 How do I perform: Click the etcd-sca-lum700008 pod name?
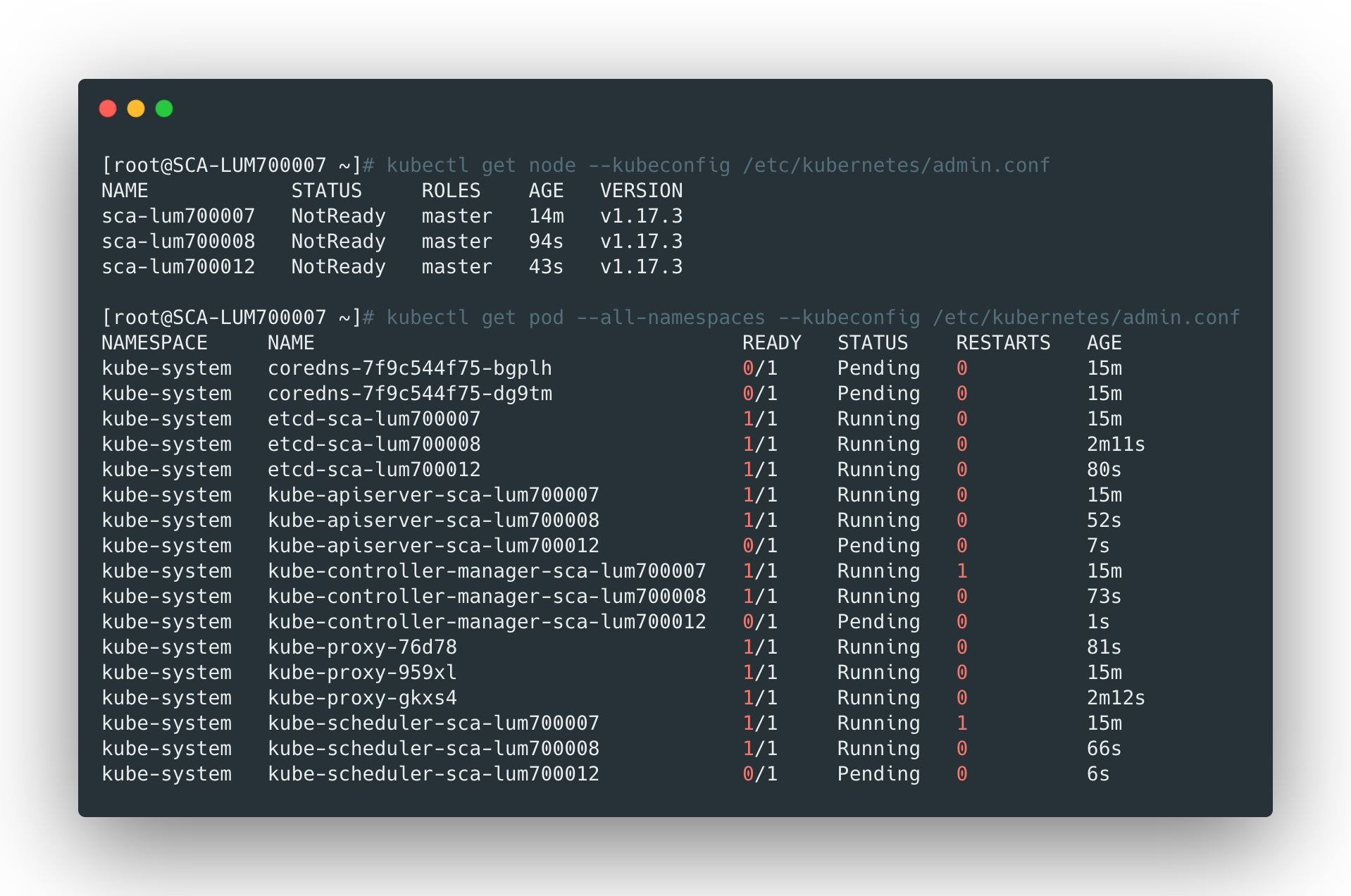(374, 444)
